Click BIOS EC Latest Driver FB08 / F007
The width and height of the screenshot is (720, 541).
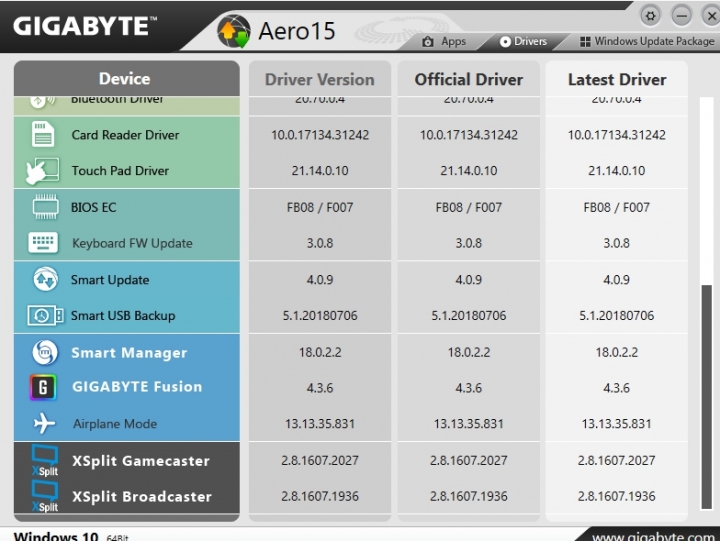(x=616, y=208)
